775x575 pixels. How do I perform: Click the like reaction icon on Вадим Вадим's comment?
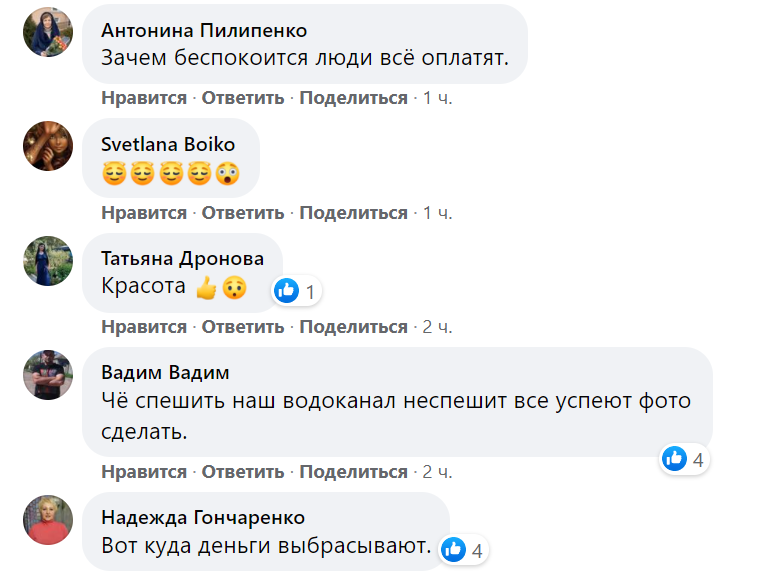pyautogui.click(x=675, y=459)
